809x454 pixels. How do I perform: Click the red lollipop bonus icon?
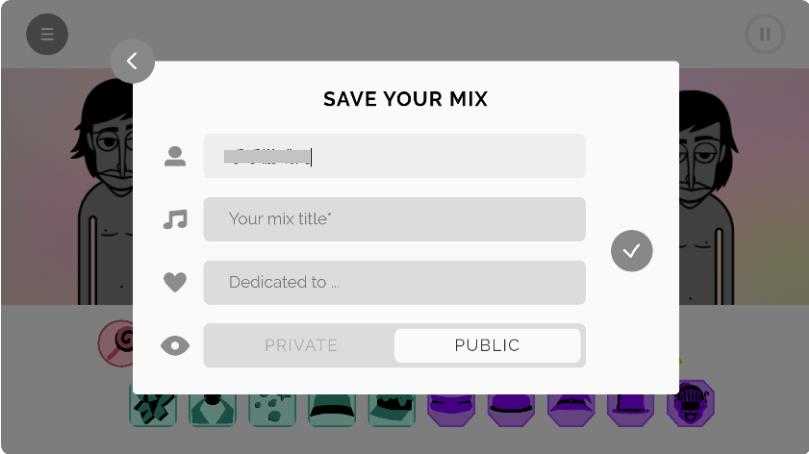pos(117,343)
